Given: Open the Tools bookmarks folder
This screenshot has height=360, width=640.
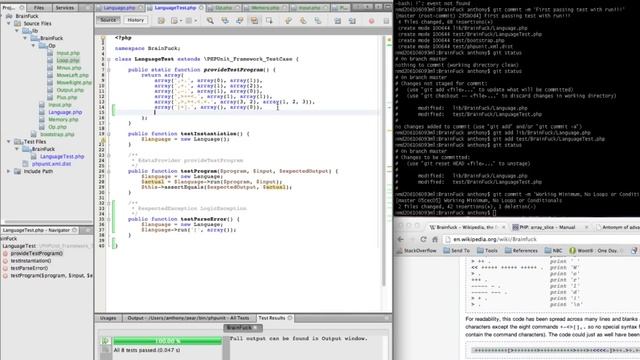Looking at the screenshot, I should coord(487,251).
